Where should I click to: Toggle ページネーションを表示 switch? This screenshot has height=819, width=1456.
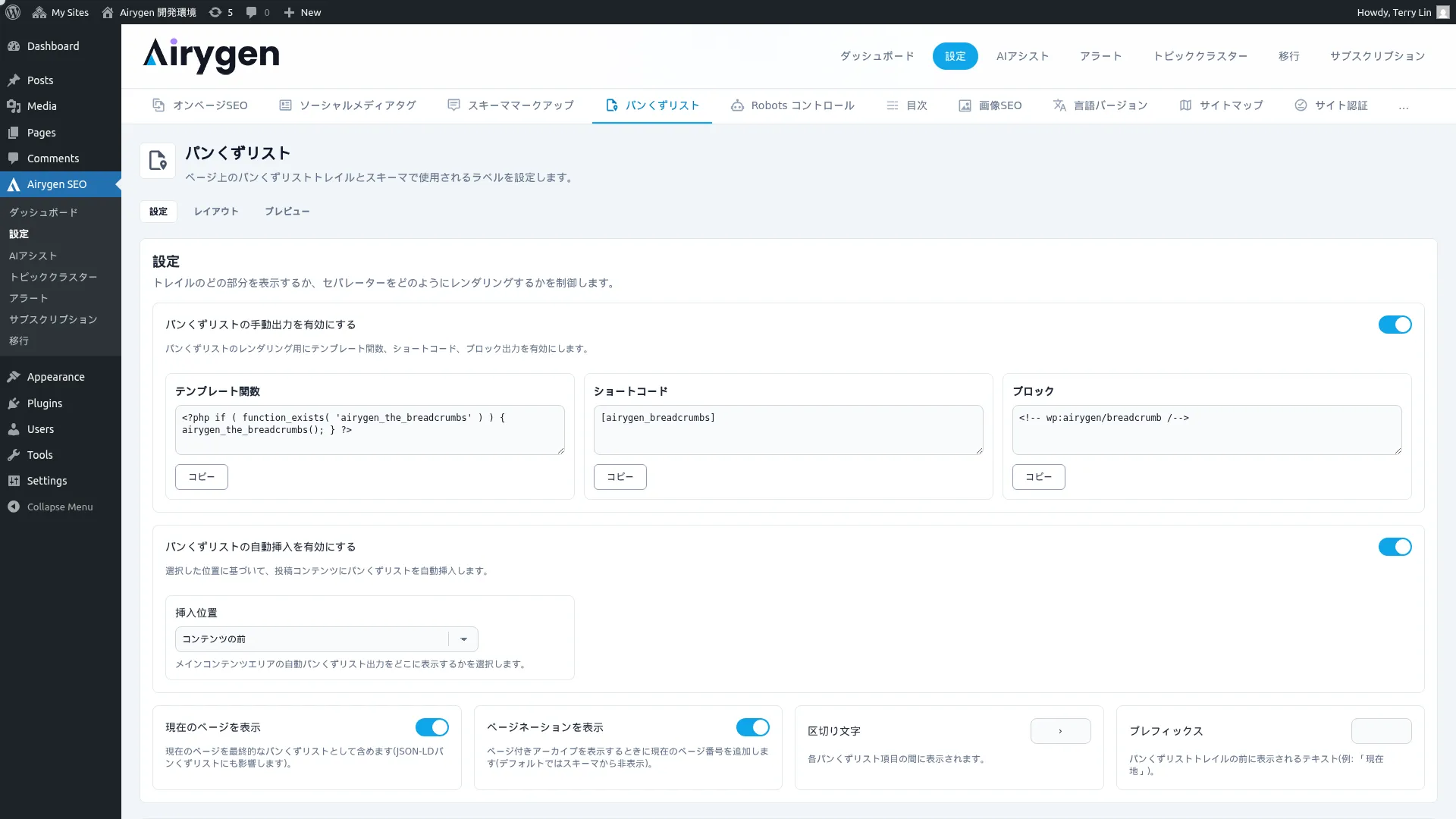(x=752, y=727)
